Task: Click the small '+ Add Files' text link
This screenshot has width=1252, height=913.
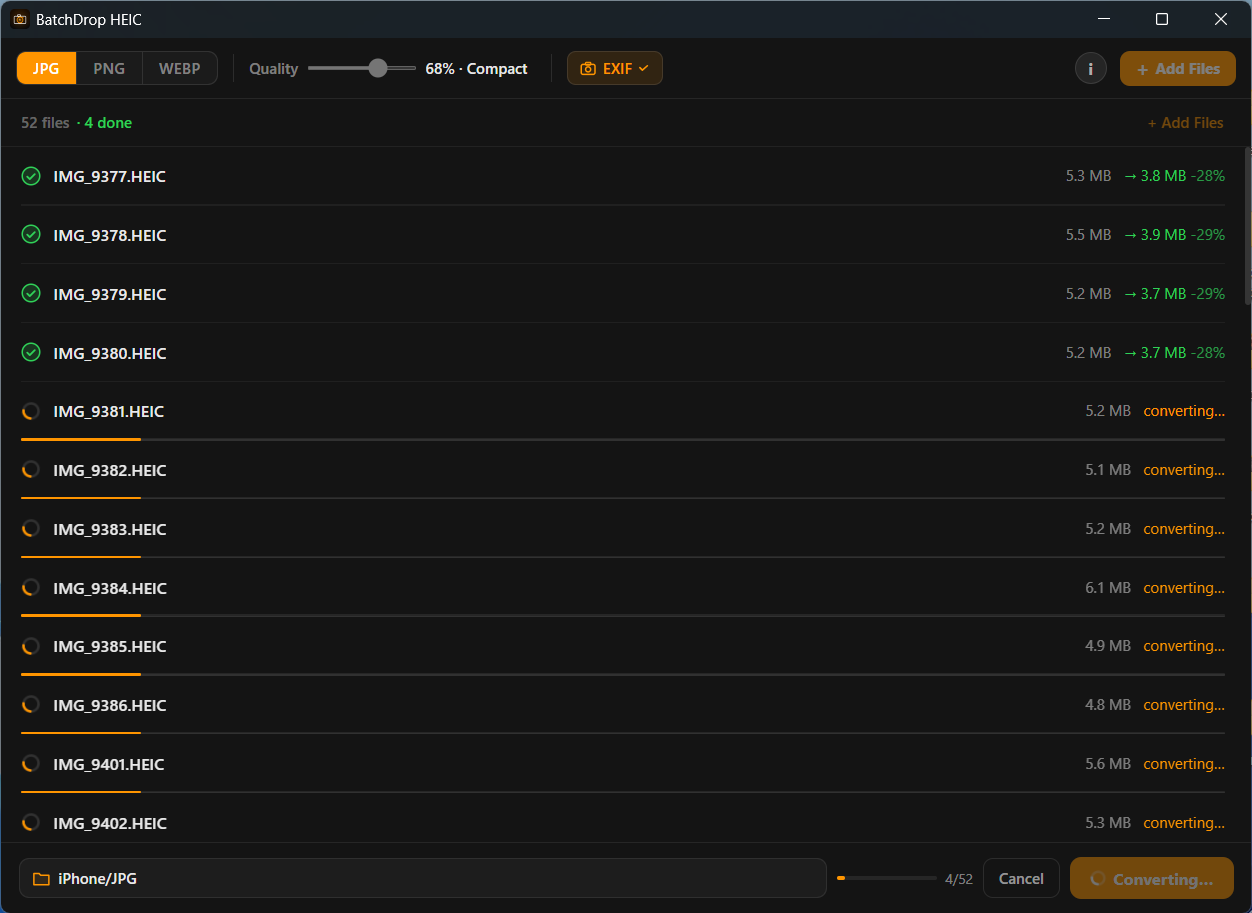Action: click(x=1186, y=123)
